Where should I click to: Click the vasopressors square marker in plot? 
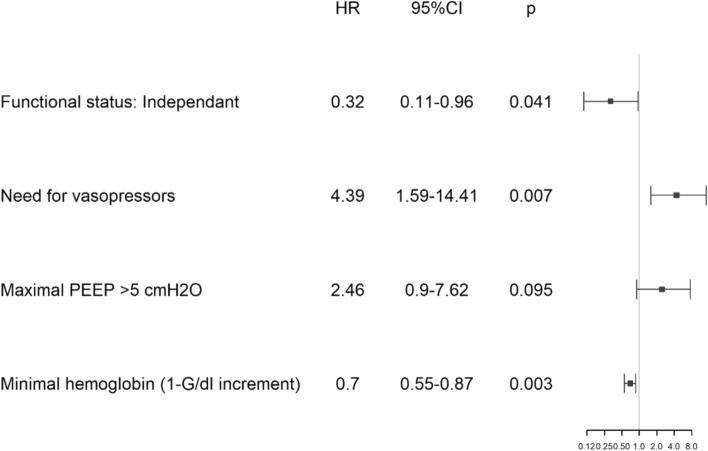point(677,195)
